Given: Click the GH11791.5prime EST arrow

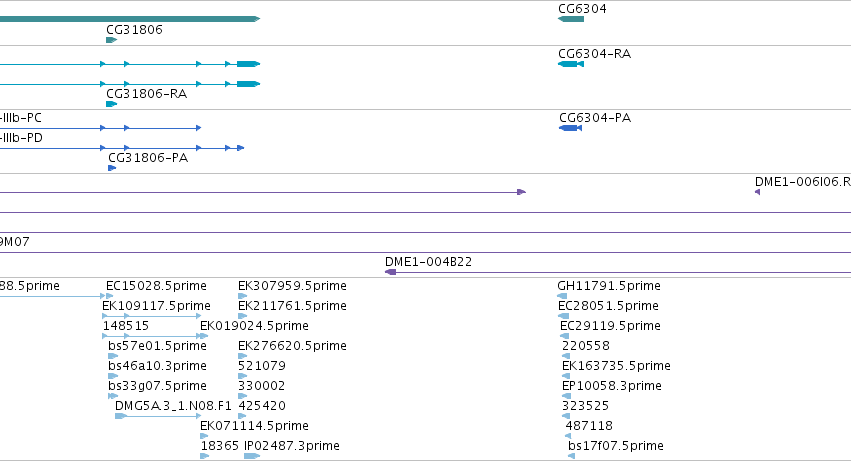Looking at the screenshot, I should tap(562, 296).
